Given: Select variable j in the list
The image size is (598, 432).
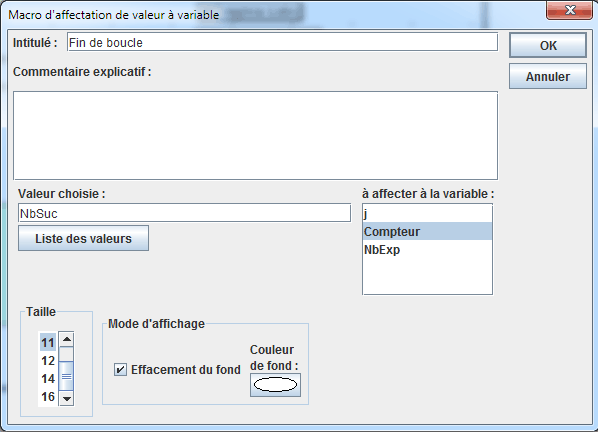Looking at the screenshot, I should coord(428,214).
